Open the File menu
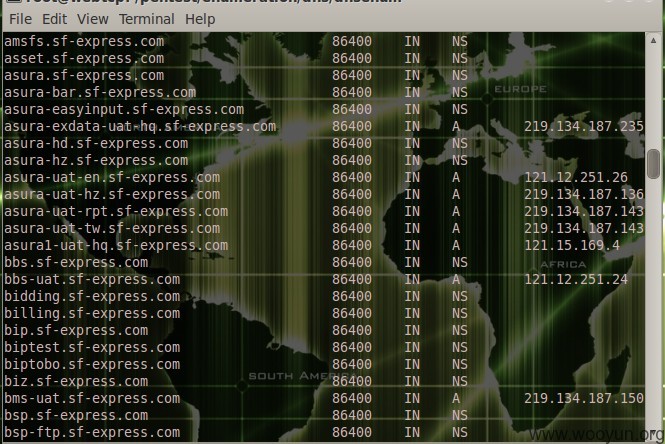This screenshot has height=444, width=665. [x=20, y=19]
